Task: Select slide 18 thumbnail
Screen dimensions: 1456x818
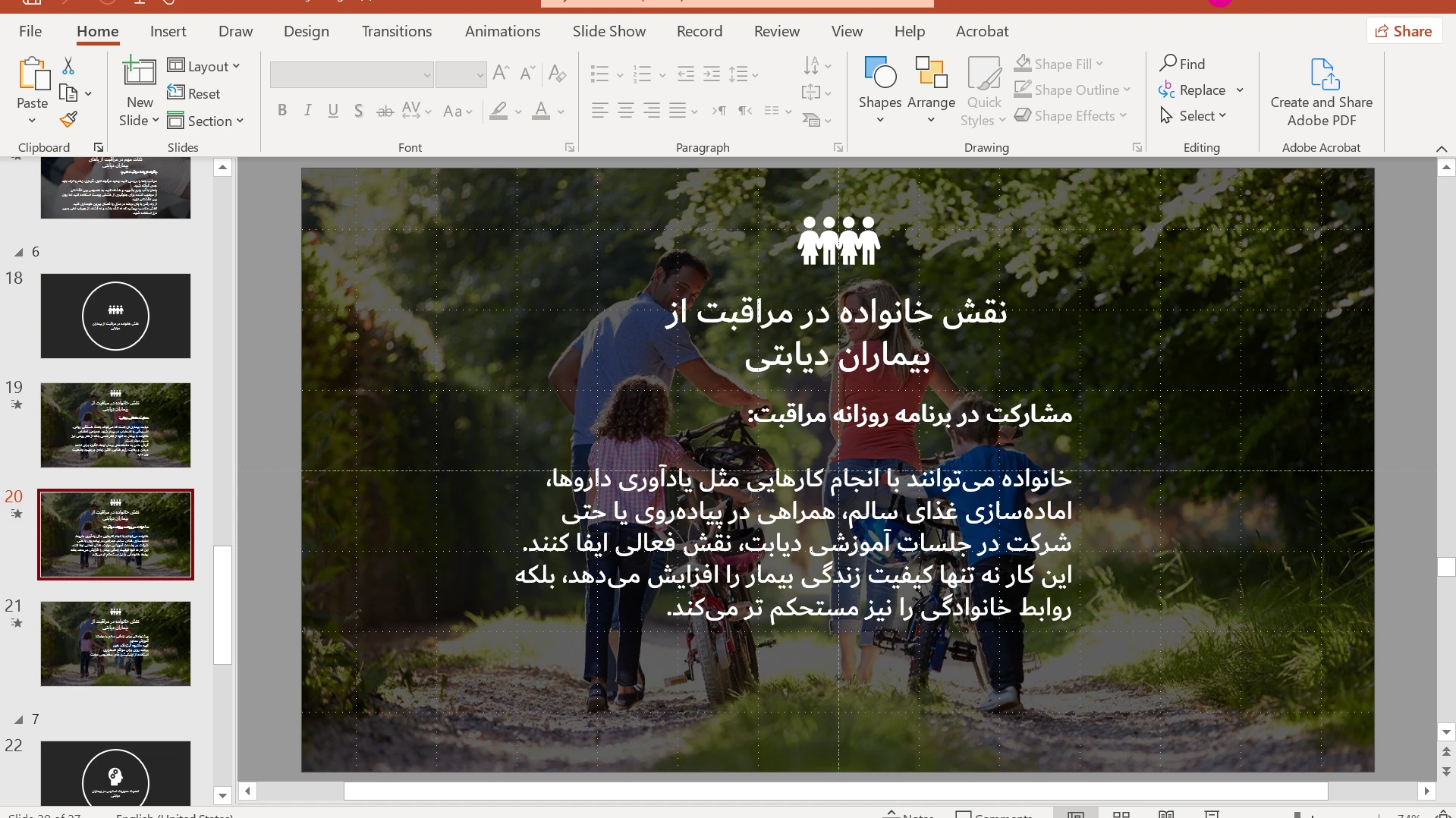Action: pyautogui.click(x=115, y=316)
